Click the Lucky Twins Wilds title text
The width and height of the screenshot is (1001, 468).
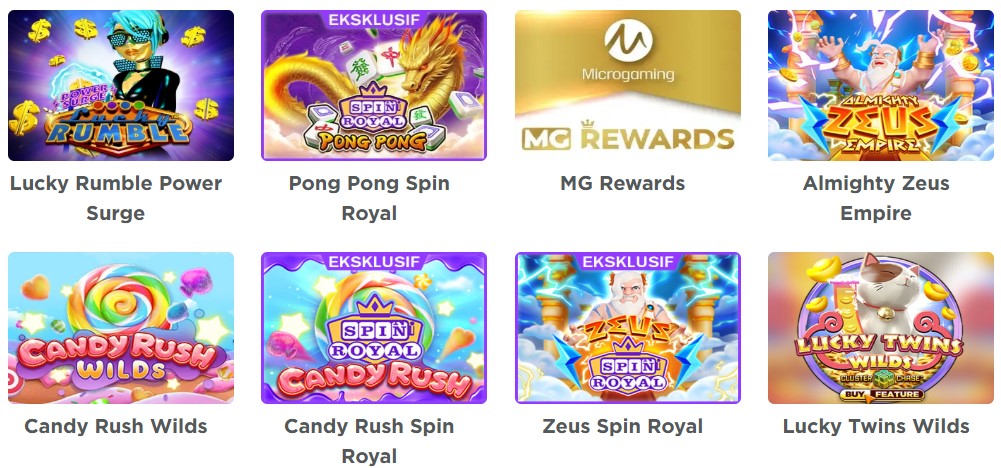pos(876,426)
